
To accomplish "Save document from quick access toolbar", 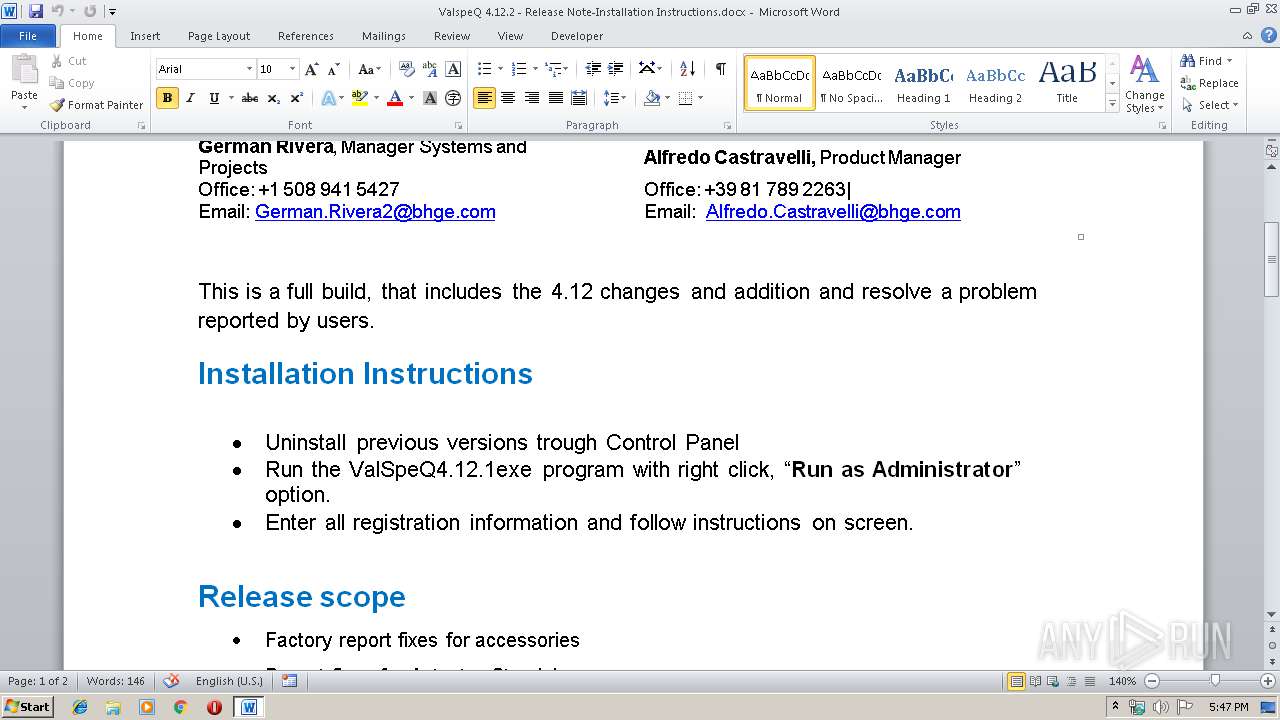I will pyautogui.click(x=36, y=11).
